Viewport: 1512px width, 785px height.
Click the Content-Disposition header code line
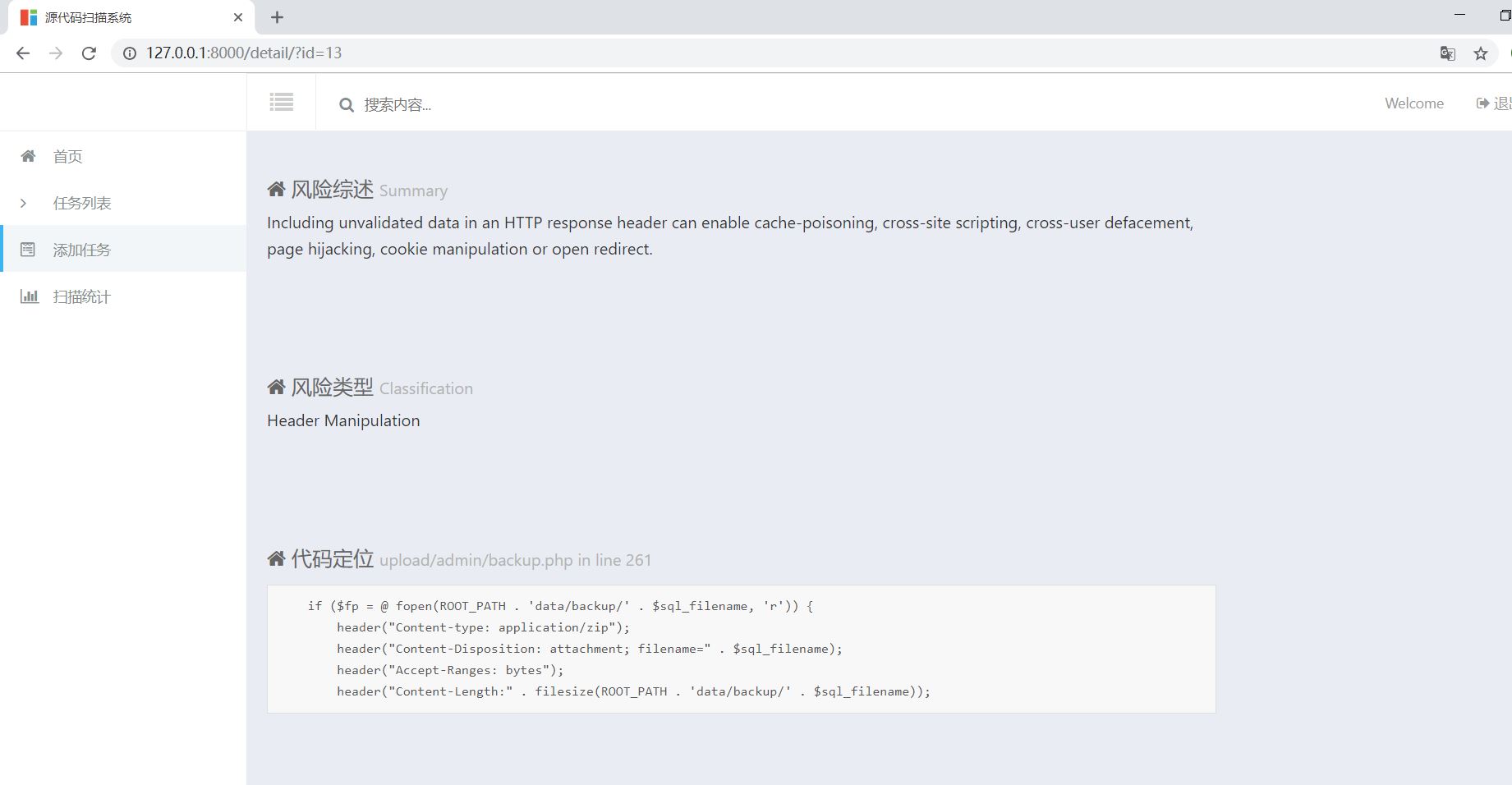coord(590,649)
